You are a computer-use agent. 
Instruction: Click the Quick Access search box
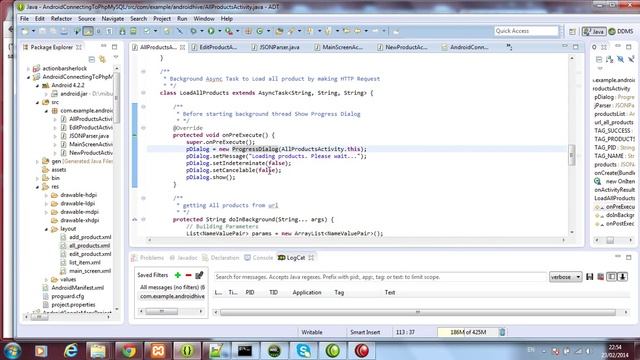pyautogui.click(x=526, y=31)
